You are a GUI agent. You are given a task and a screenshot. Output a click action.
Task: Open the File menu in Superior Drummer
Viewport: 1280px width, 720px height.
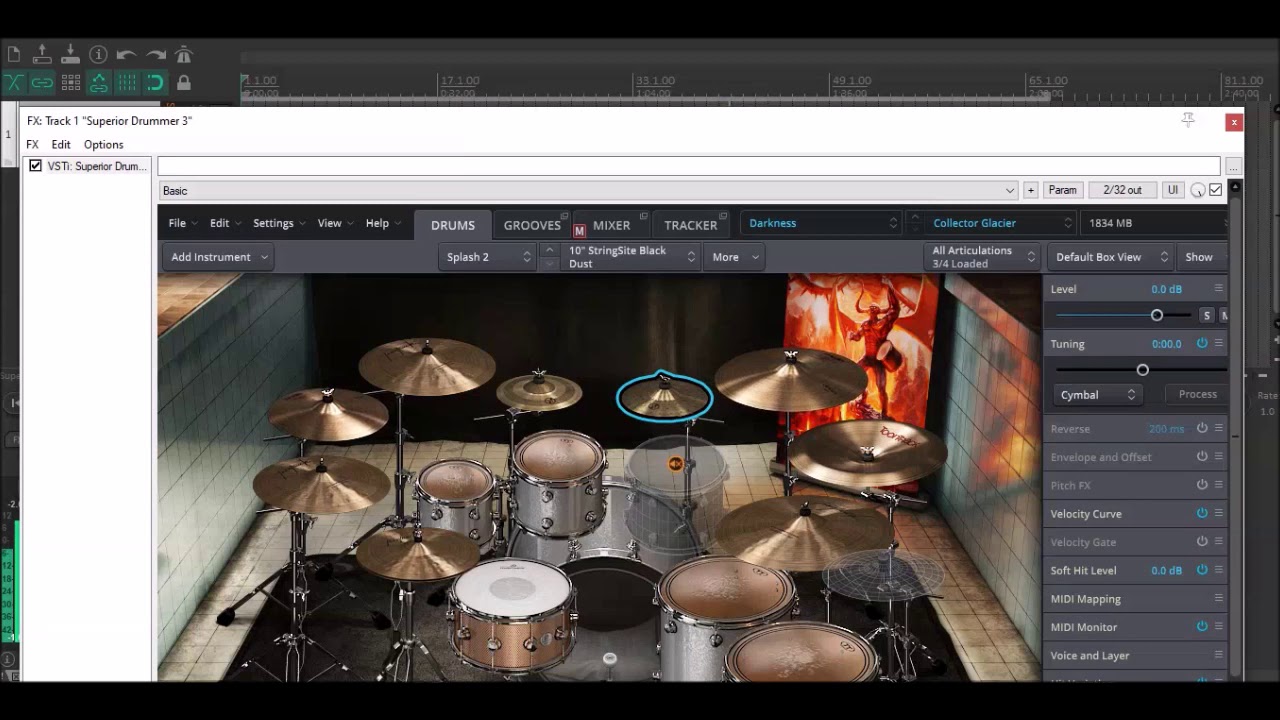point(181,223)
